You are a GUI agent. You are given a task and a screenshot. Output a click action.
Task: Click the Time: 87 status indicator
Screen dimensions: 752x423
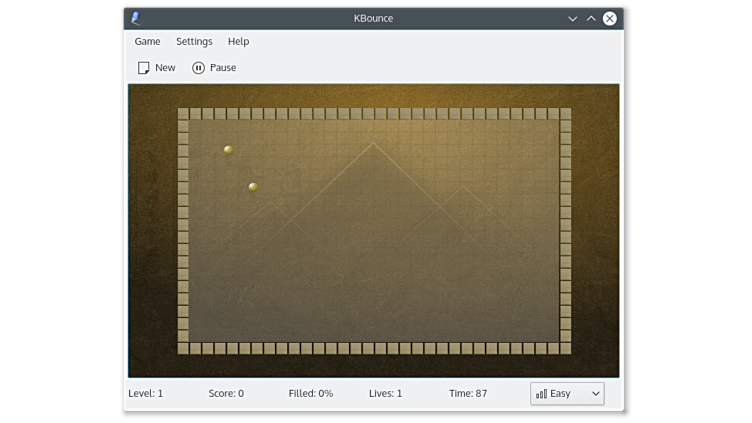click(468, 394)
